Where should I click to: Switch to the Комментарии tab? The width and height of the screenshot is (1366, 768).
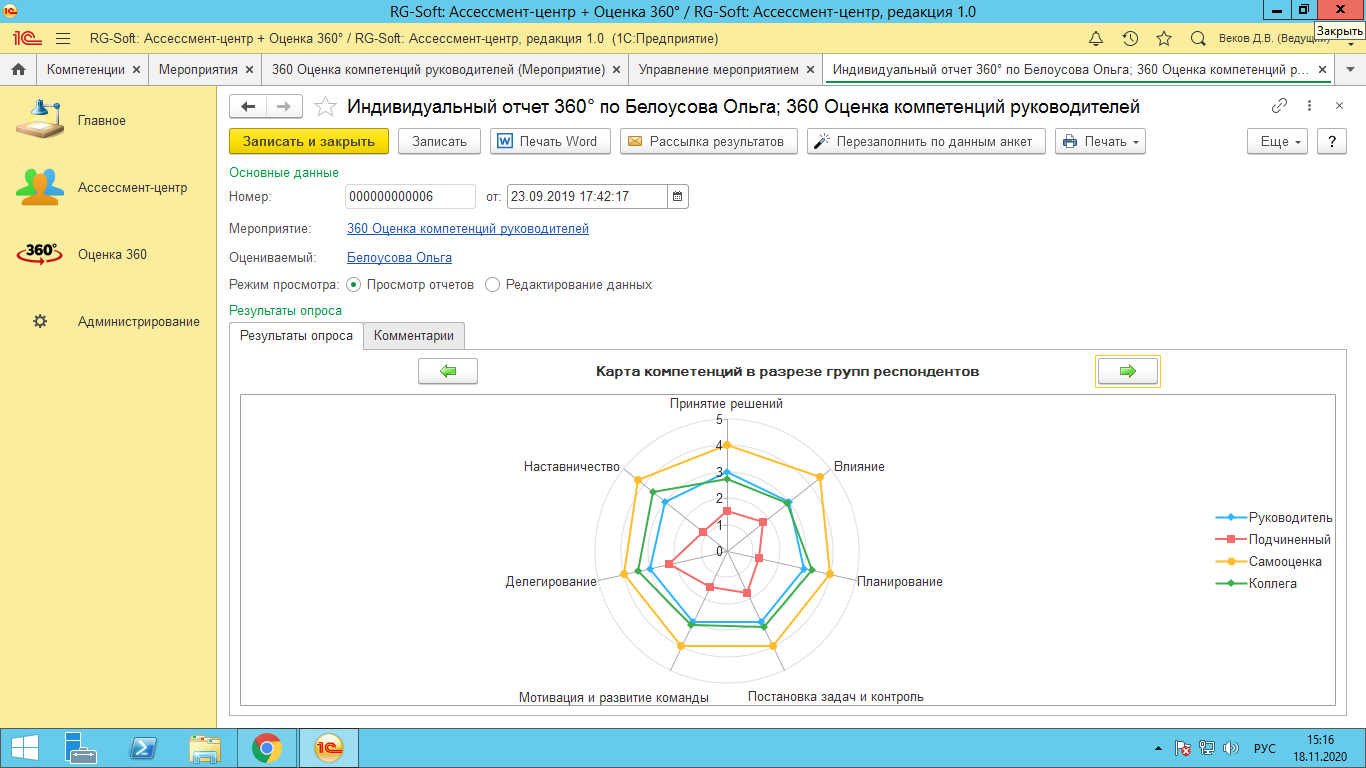click(414, 336)
